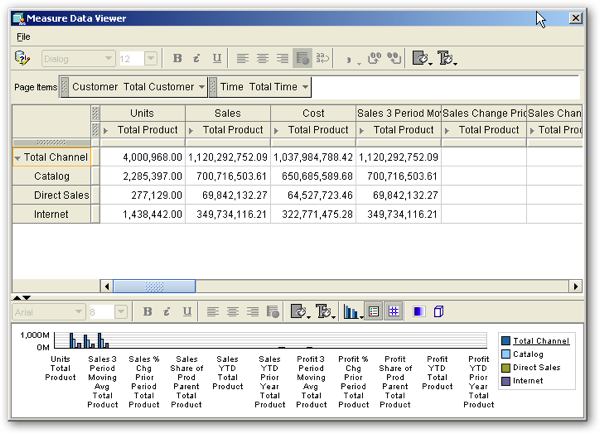Toggle the gridlines button in graph toolbar
This screenshot has width=600, height=434.
(394, 312)
